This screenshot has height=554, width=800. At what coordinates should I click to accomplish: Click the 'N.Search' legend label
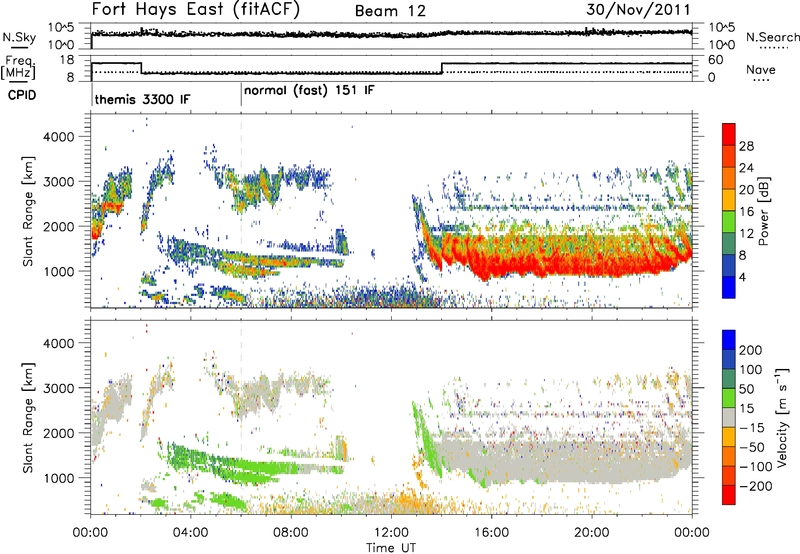tap(772, 37)
